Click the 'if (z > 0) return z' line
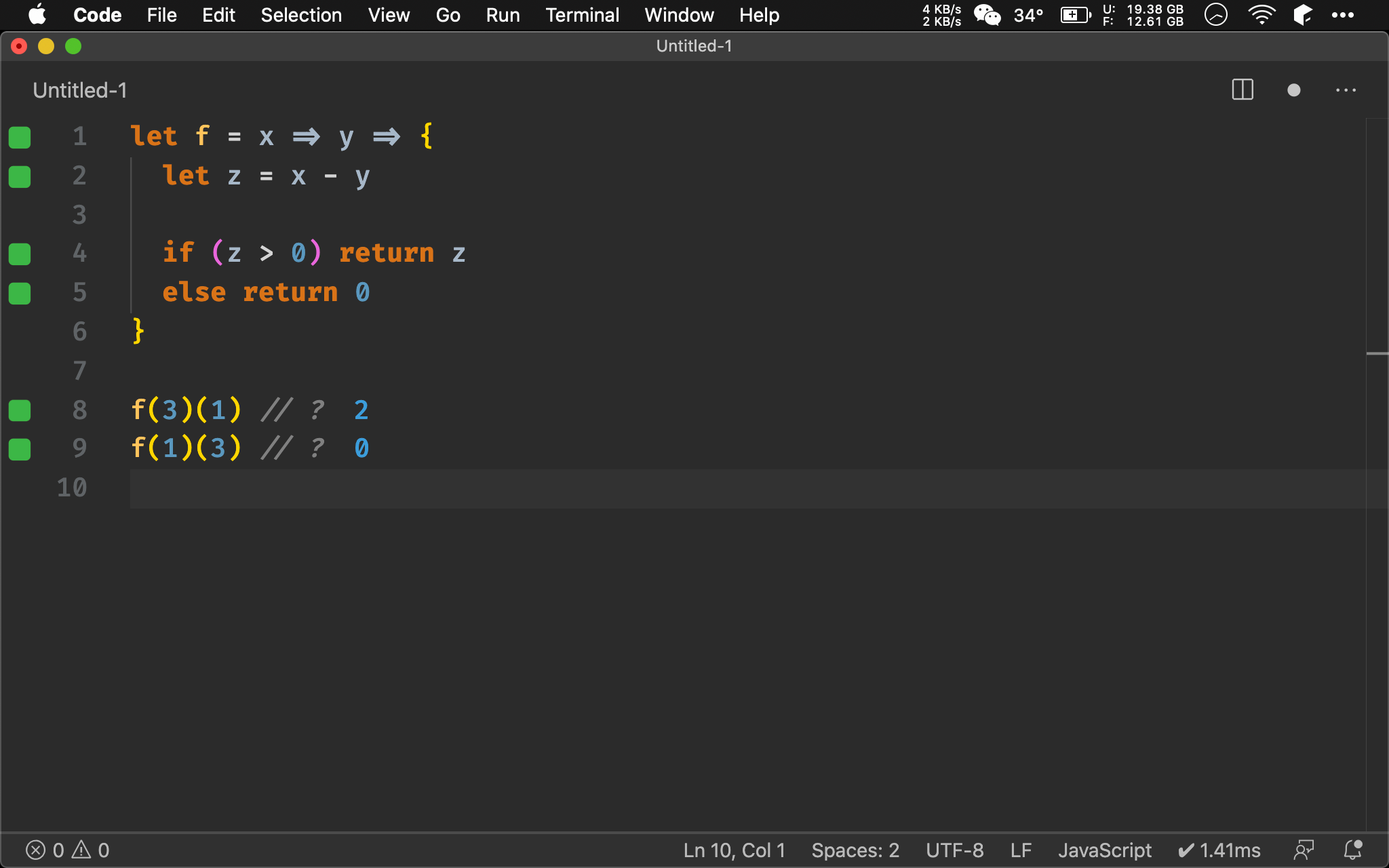The image size is (1389, 868). pos(314,254)
